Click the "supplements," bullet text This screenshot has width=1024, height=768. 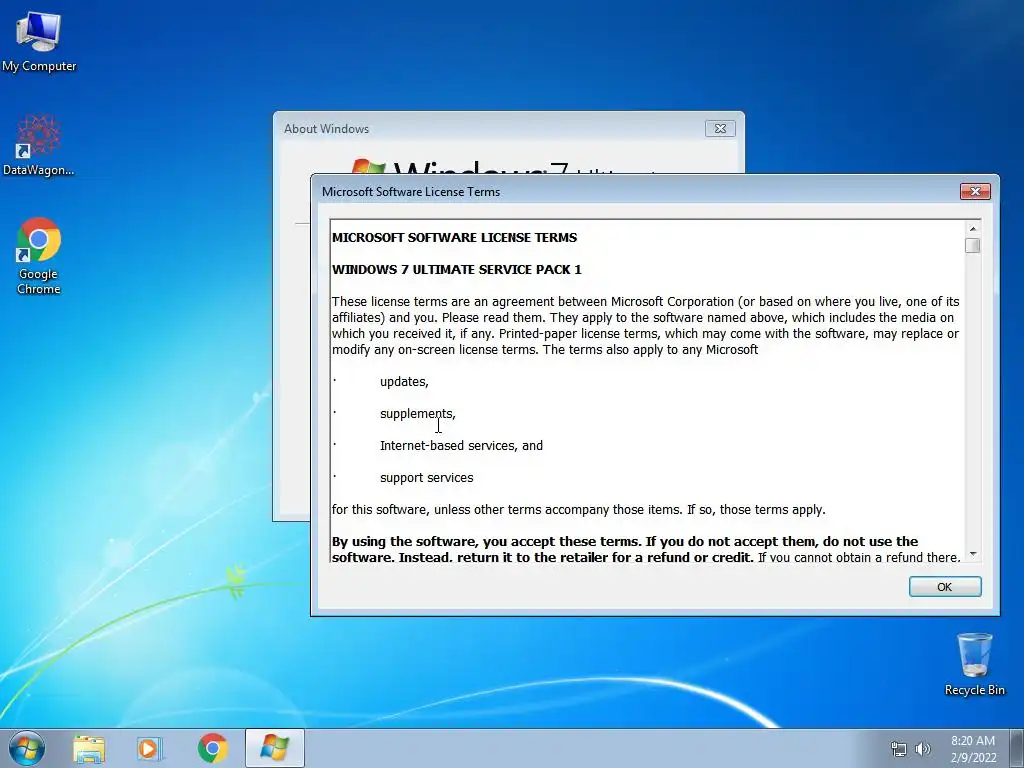[x=418, y=414]
